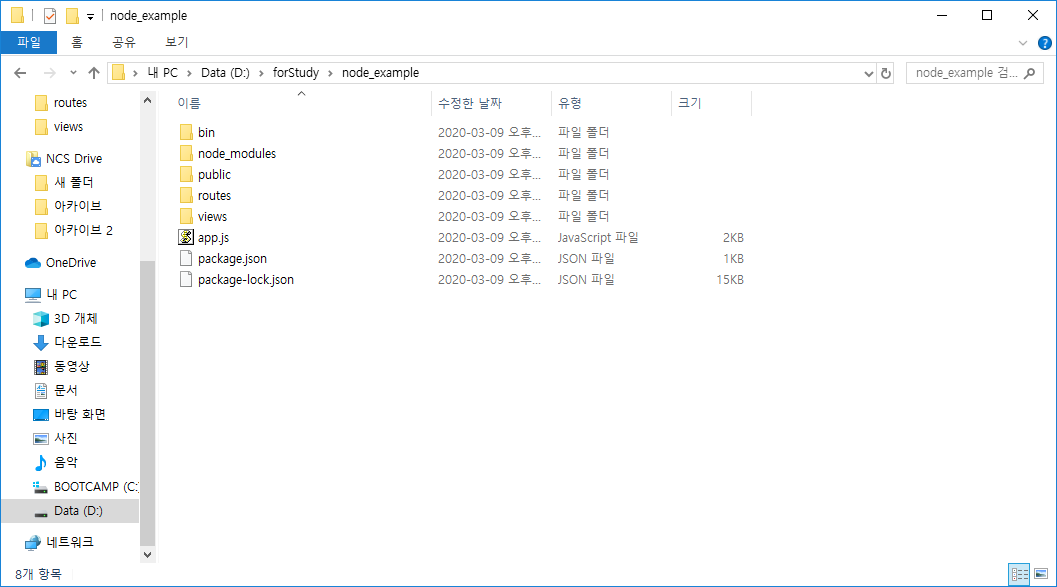Select the OneDrive cloud icon
The width and height of the screenshot is (1057, 587).
tap(32, 263)
